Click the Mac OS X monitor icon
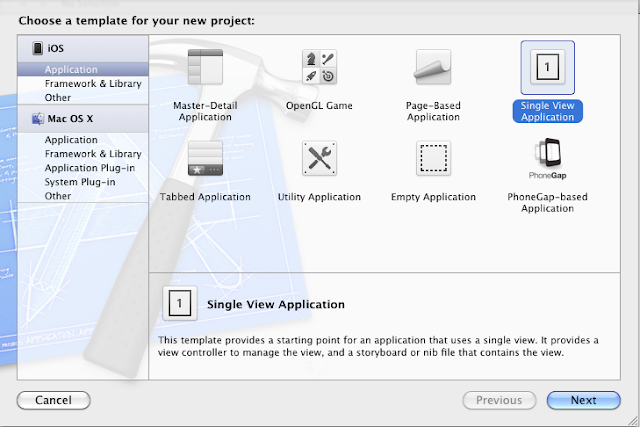640x427 pixels. [38, 118]
